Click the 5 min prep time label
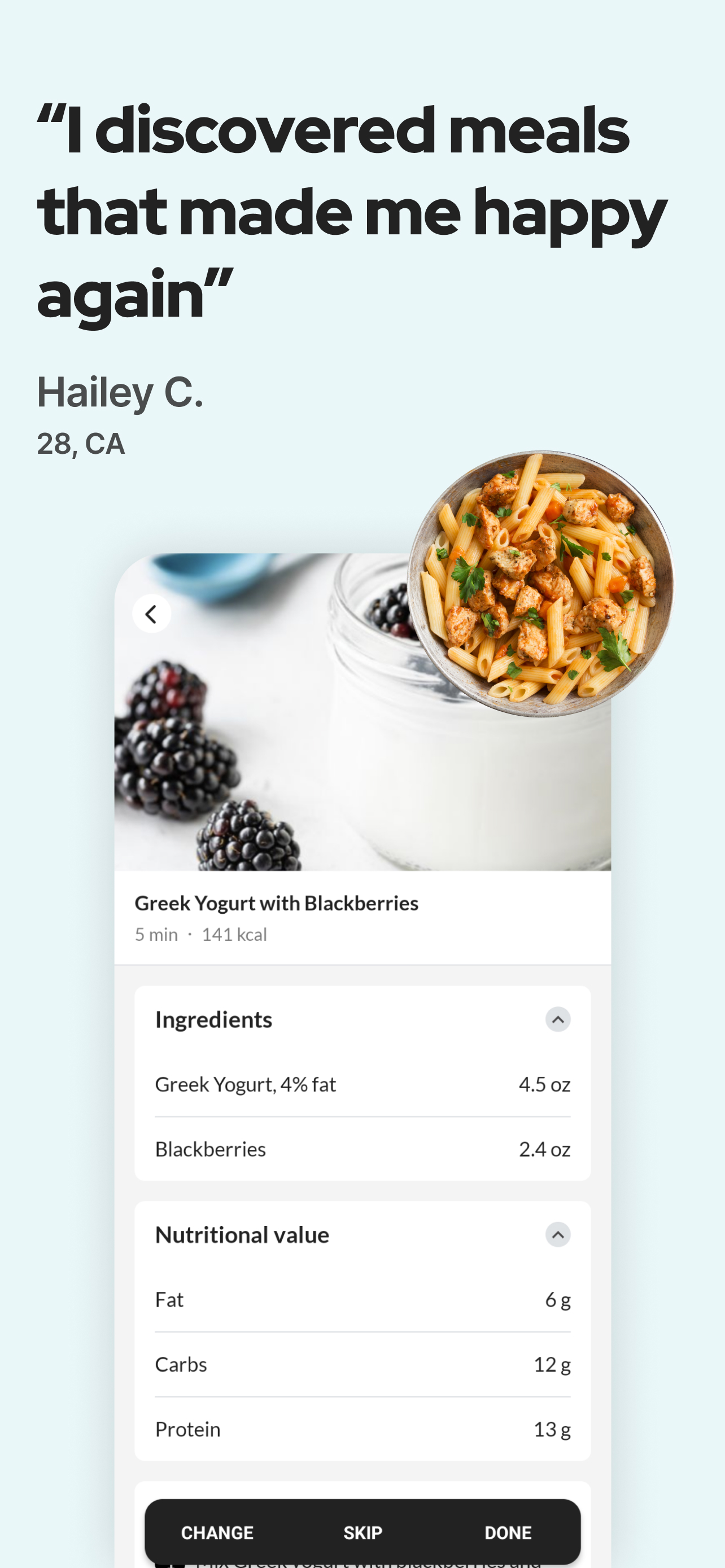 pos(156,935)
